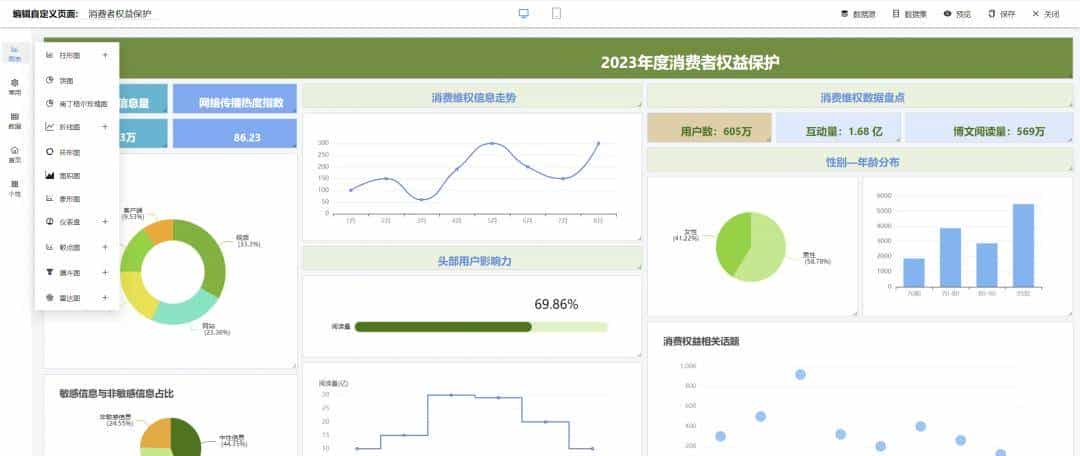This screenshot has width=1080, height=456.
Task: Click the orange 9.53% donut segment
Action: click(159, 230)
